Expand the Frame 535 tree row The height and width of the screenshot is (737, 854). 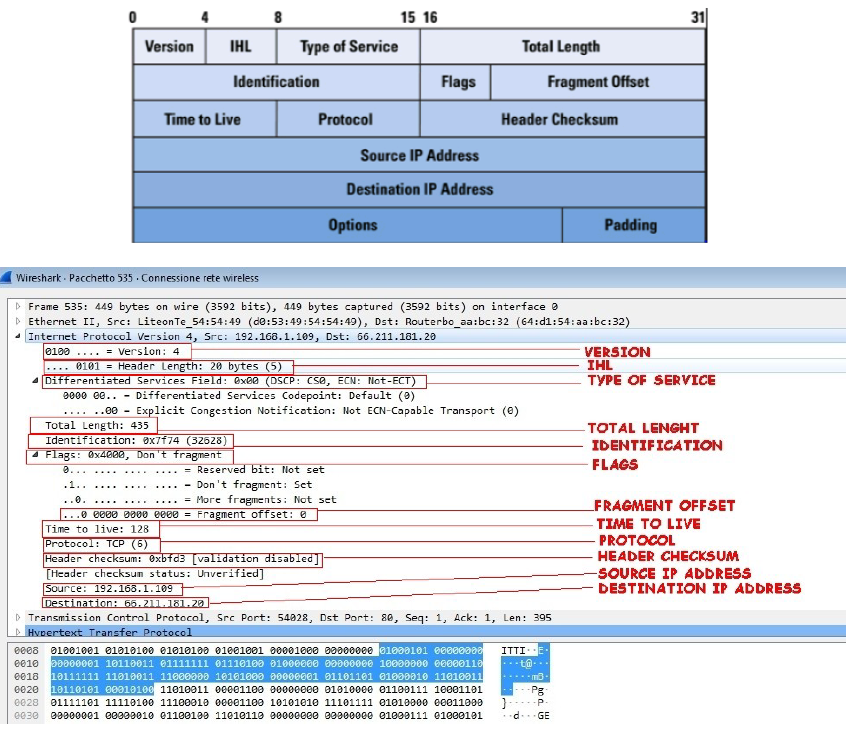[x=18, y=307]
